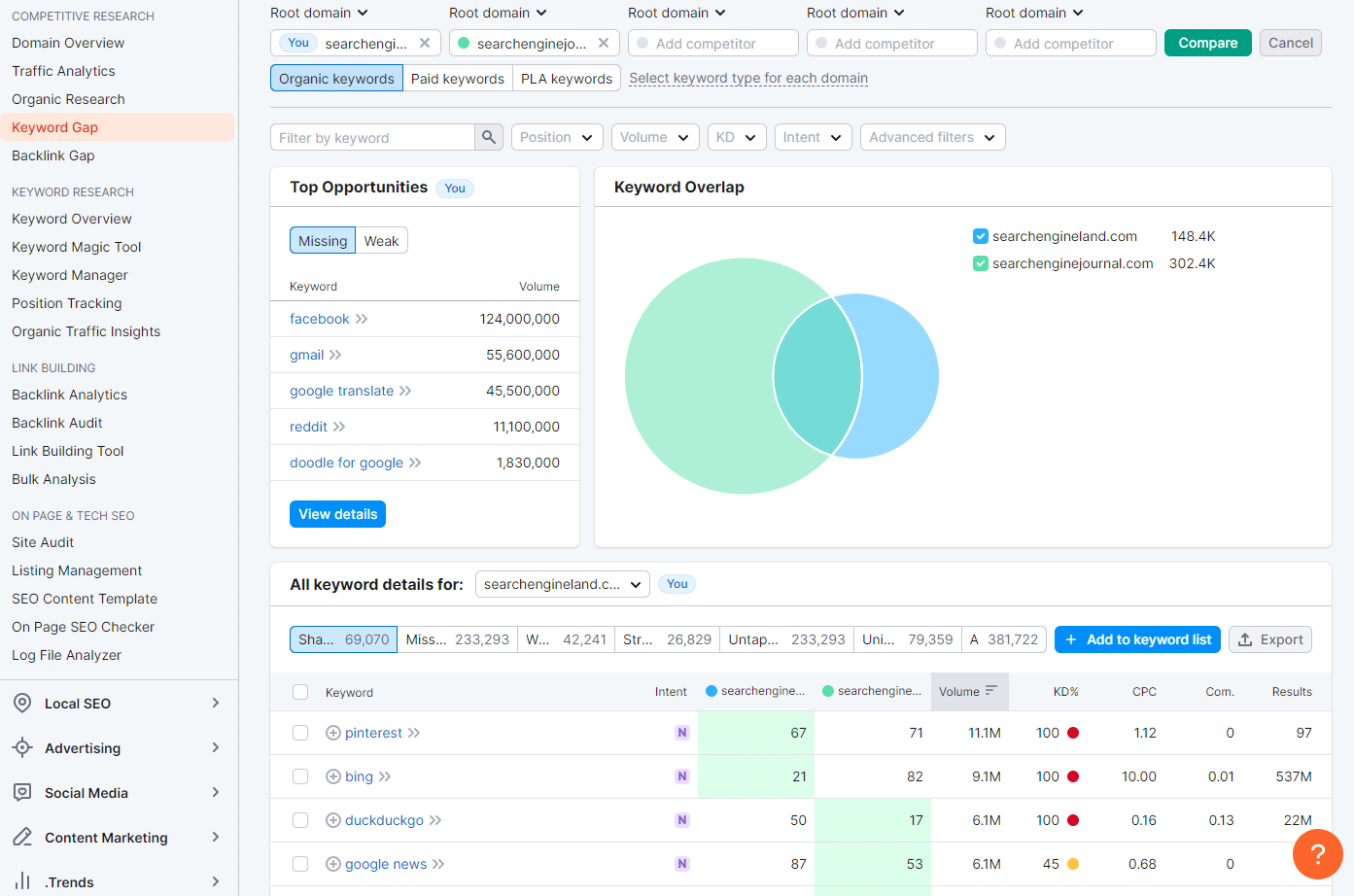Add bing keyword using its plus icon
The width and height of the screenshot is (1354, 896).
point(332,776)
